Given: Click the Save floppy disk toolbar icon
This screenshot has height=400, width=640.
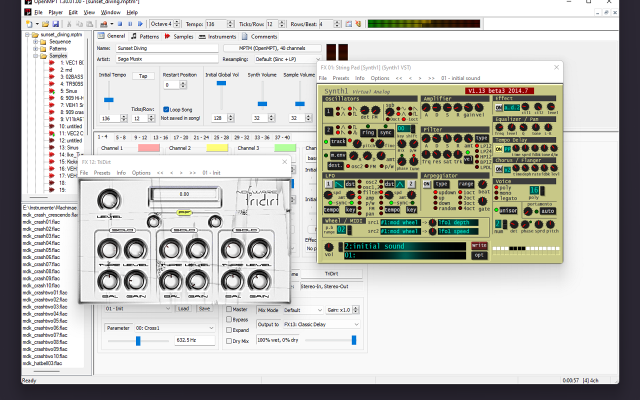Looking at the screenshot, I should (56, 24).
